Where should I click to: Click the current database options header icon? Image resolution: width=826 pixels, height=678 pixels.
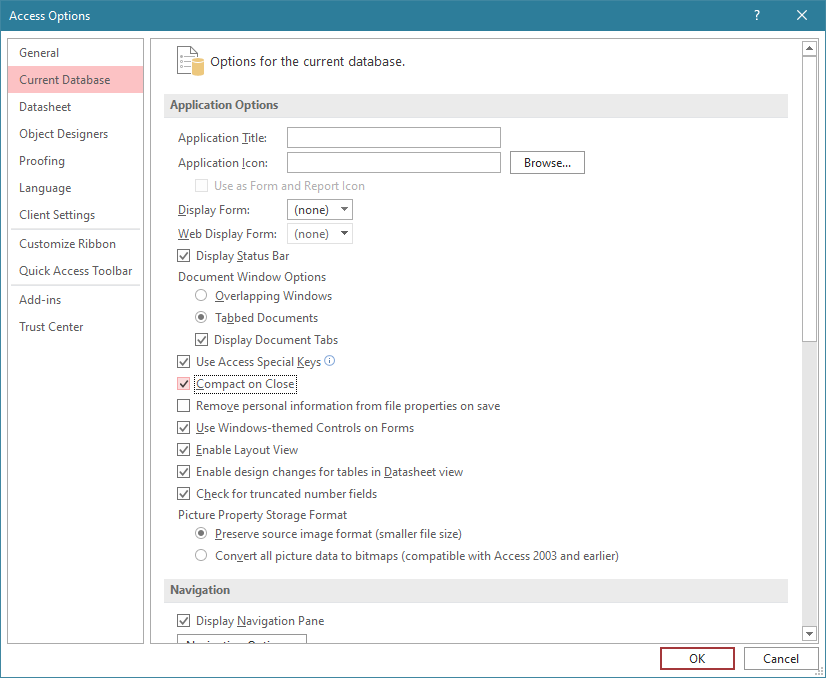click(x=190, y=61)
